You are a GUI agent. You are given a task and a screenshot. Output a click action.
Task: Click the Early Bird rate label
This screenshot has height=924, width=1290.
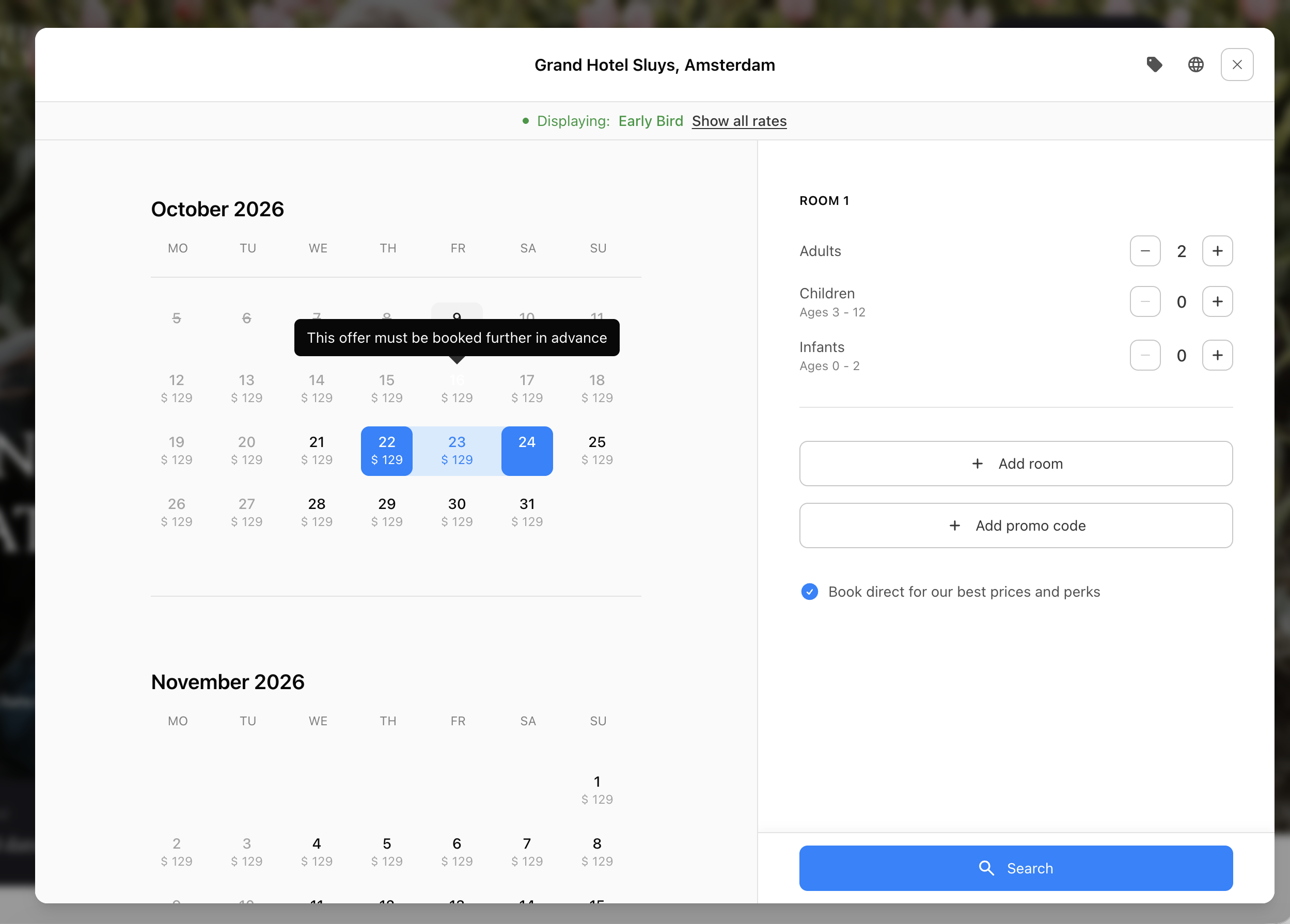tap(651, 121)
